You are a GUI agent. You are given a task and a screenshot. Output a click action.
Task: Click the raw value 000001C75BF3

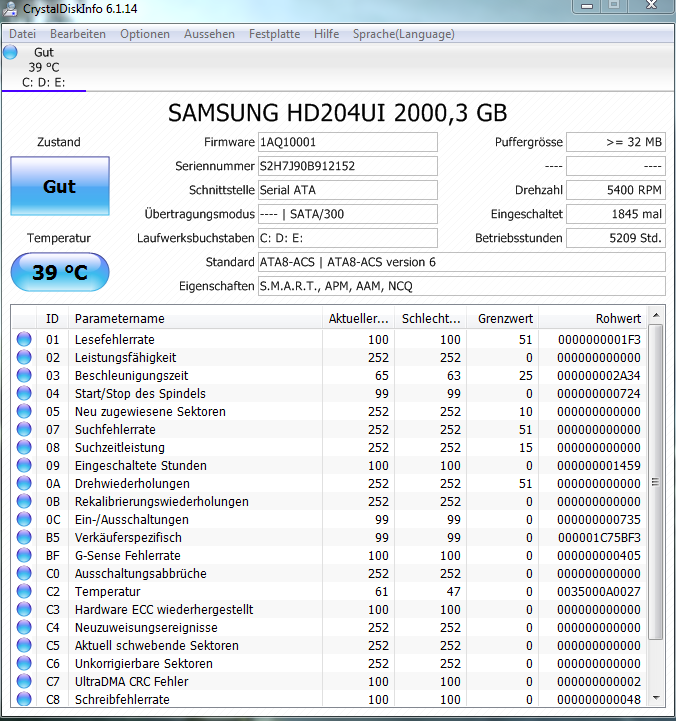coord(599,537)
